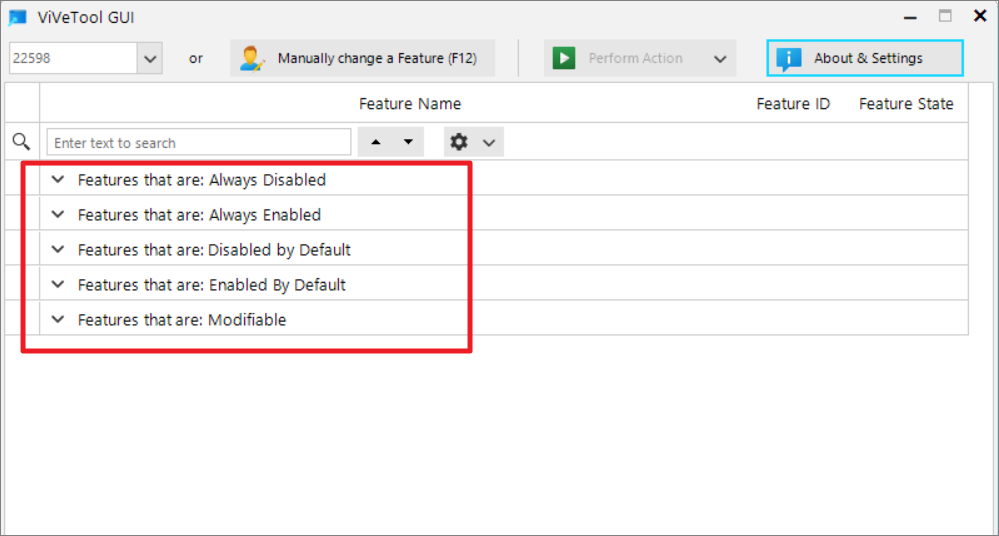Screen dimensions: 999x536
Task: Expand the Enabled By Default features group
Action: (58, 284)
